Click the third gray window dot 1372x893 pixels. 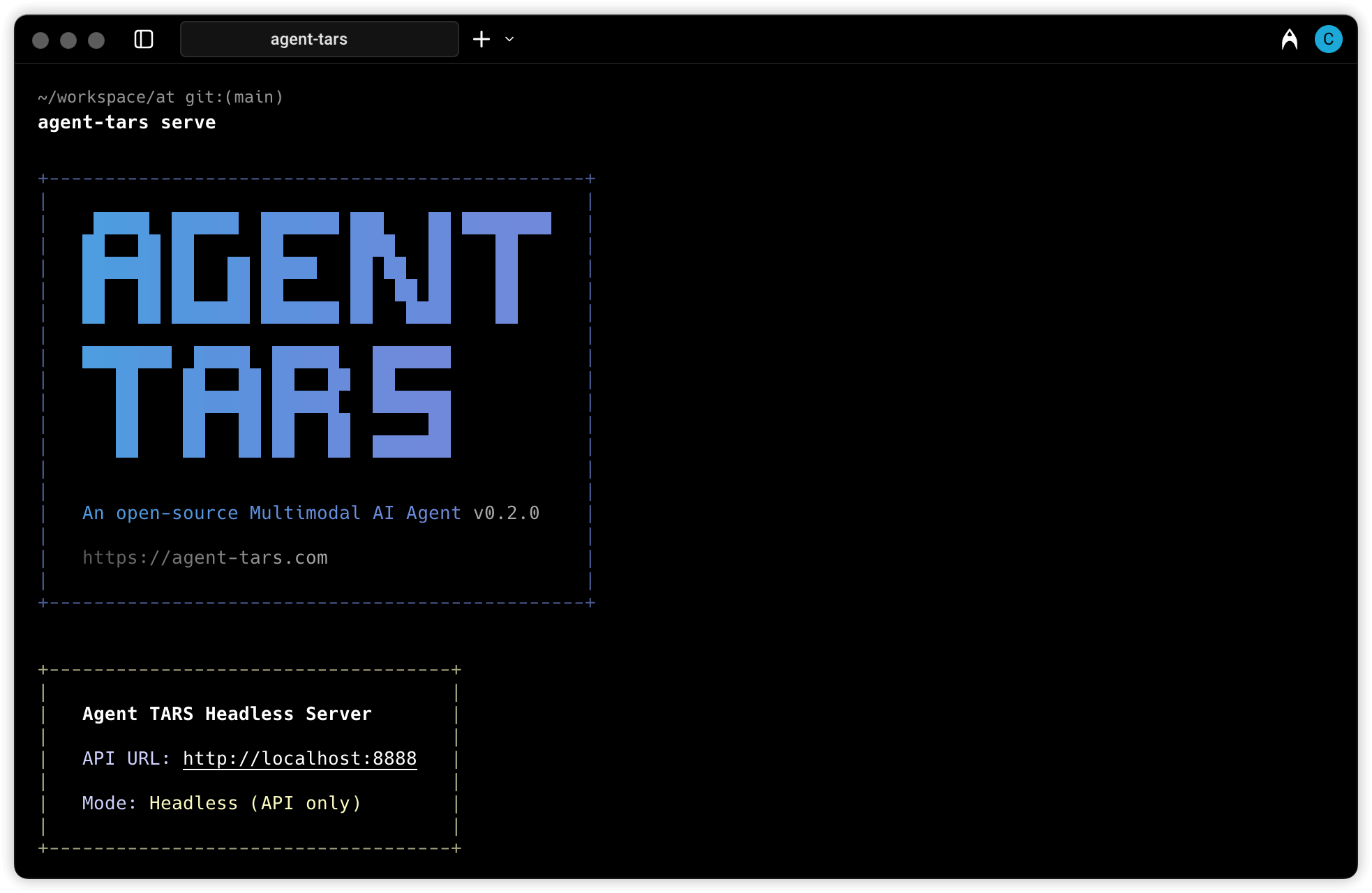pyautogui.click(x=96, y=40)
